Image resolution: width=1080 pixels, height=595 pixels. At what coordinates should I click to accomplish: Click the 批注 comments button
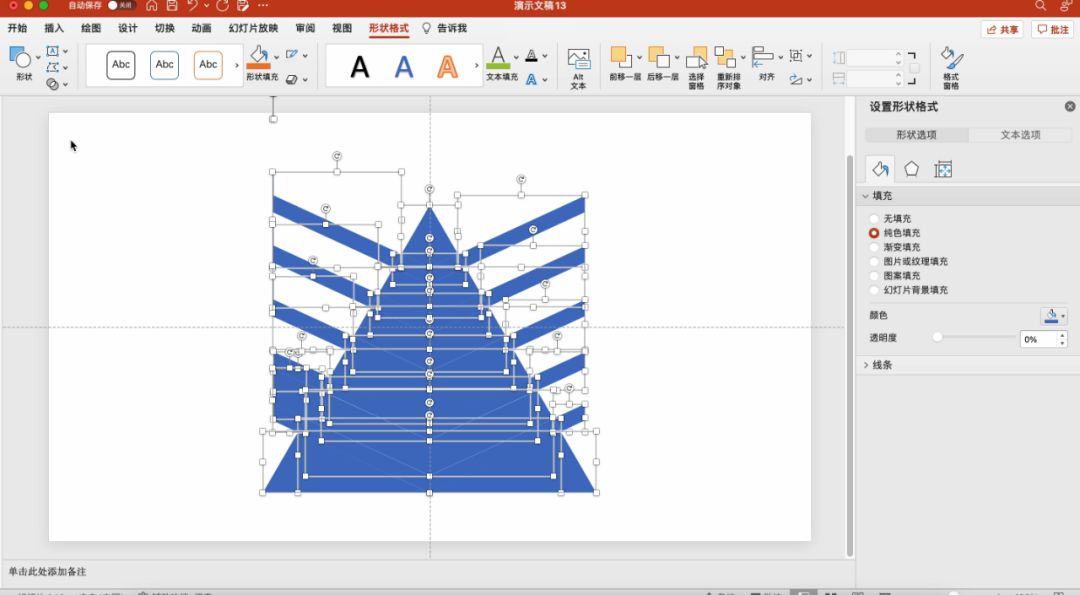1053,30
